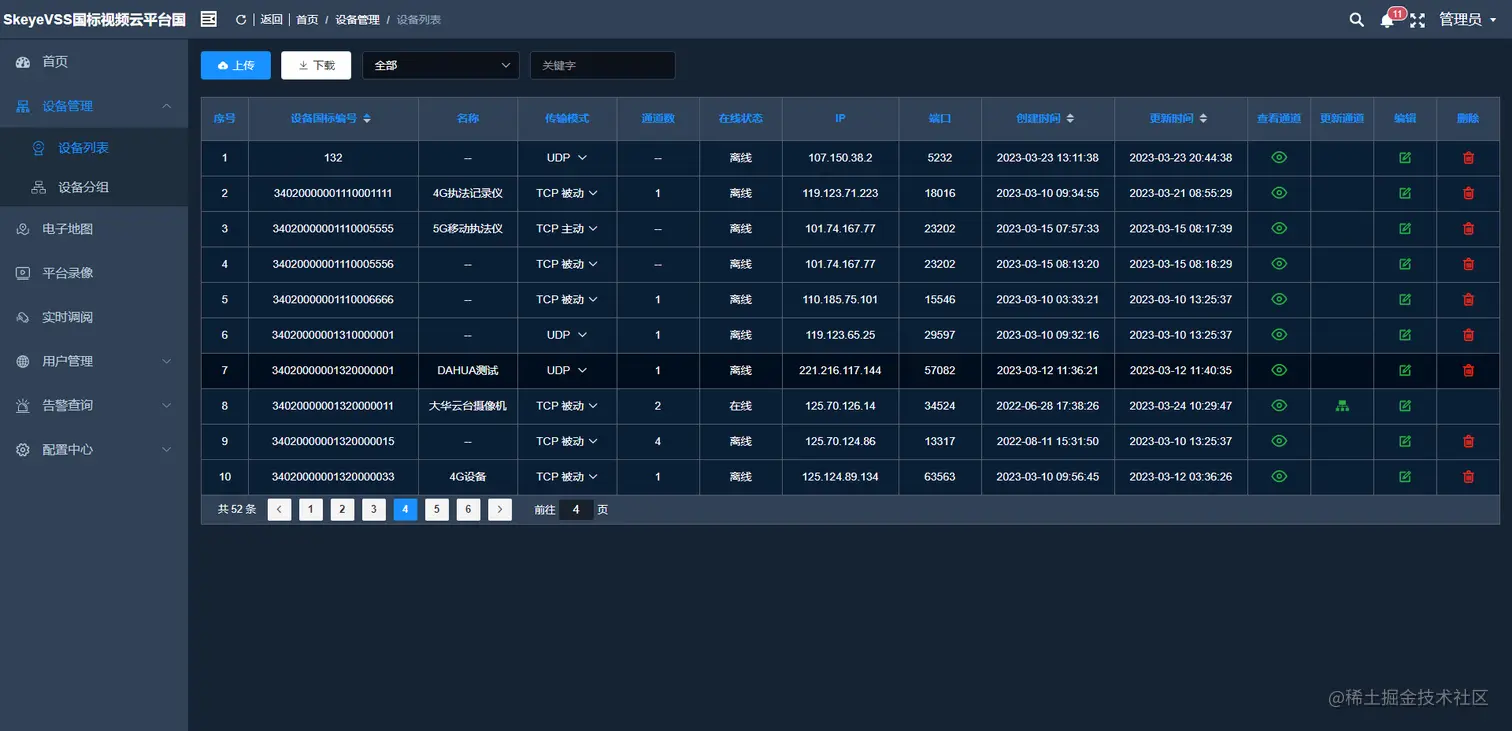Toggle fullscreen icon in the header

pos(1417,20)
